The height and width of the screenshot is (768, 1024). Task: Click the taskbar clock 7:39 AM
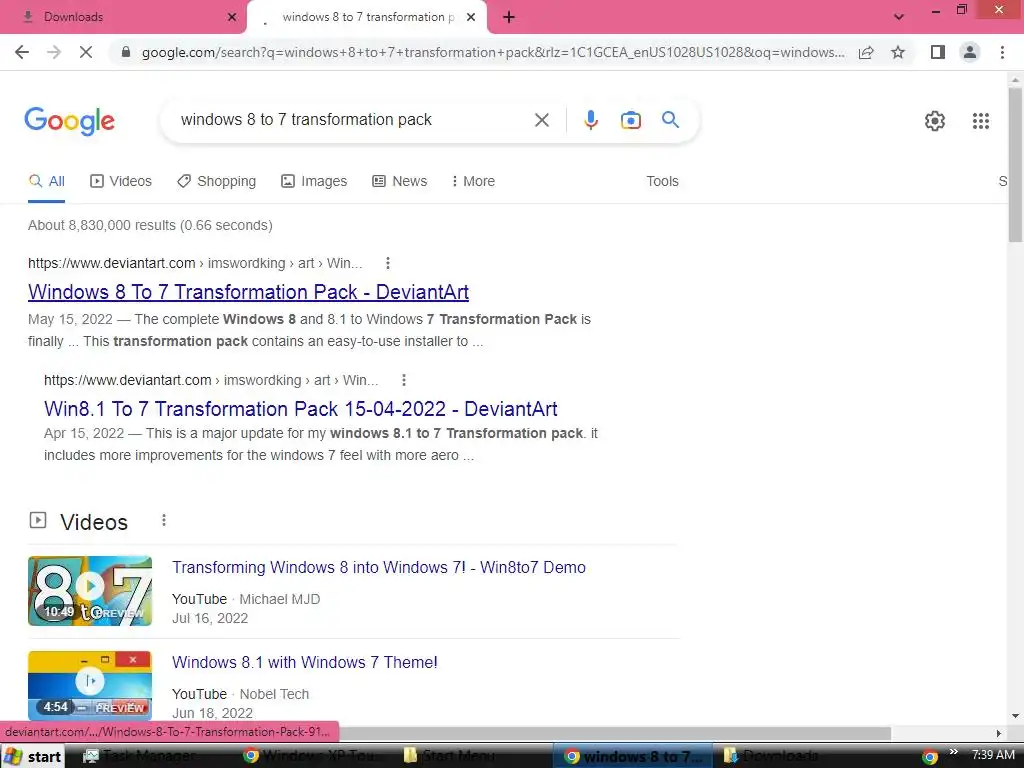coord(993,755)
